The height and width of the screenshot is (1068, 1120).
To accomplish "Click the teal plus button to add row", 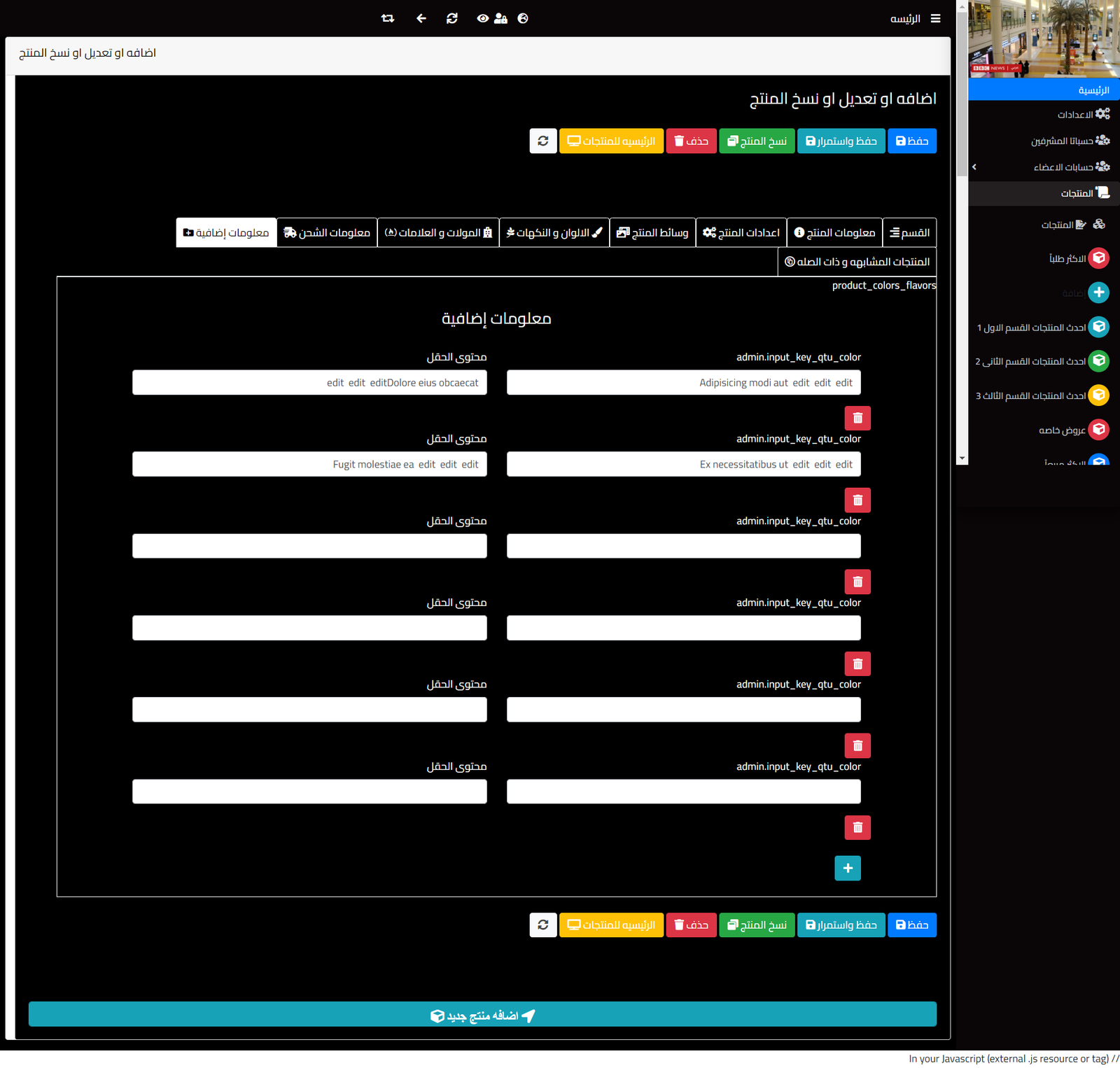I will (848, 869).
